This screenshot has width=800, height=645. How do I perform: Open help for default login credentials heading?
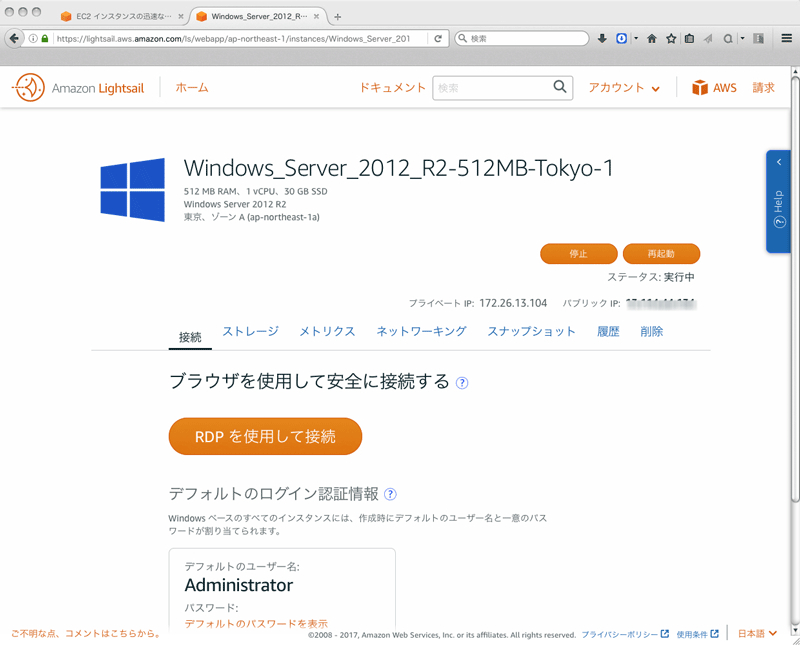pos(390,494)
